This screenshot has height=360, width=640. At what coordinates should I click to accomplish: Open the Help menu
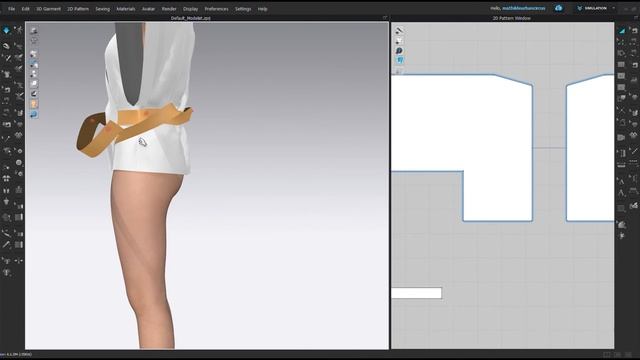click(x=262, y=9)
